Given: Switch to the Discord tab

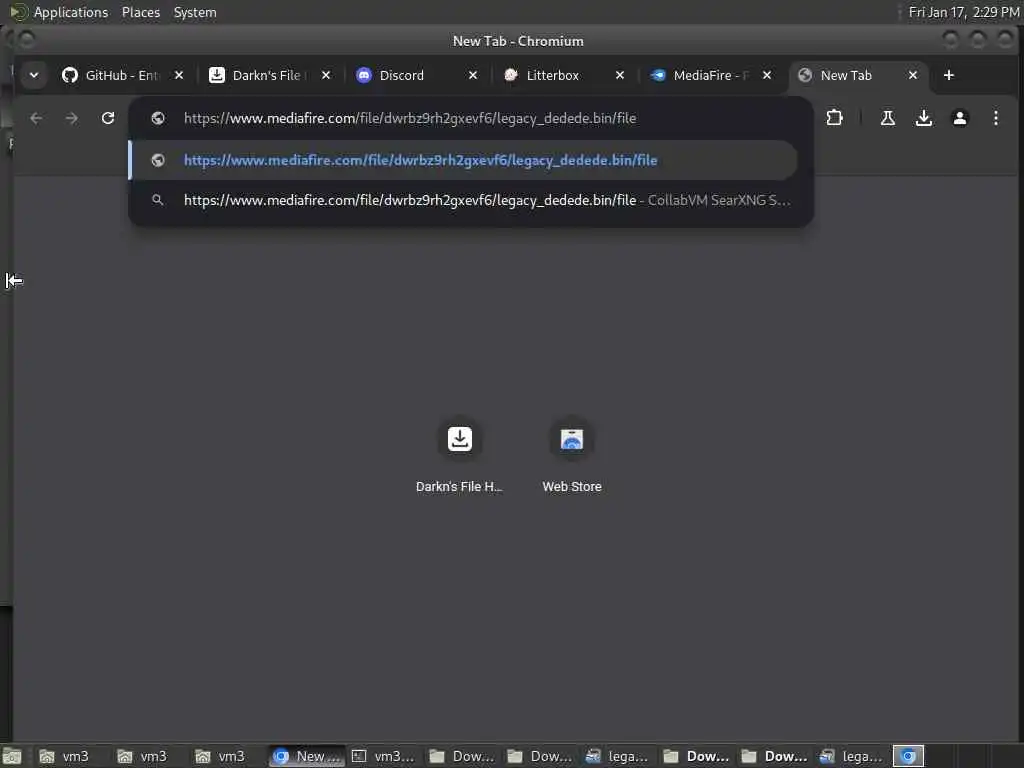Looking at the screenshot, I should (417, 75).
